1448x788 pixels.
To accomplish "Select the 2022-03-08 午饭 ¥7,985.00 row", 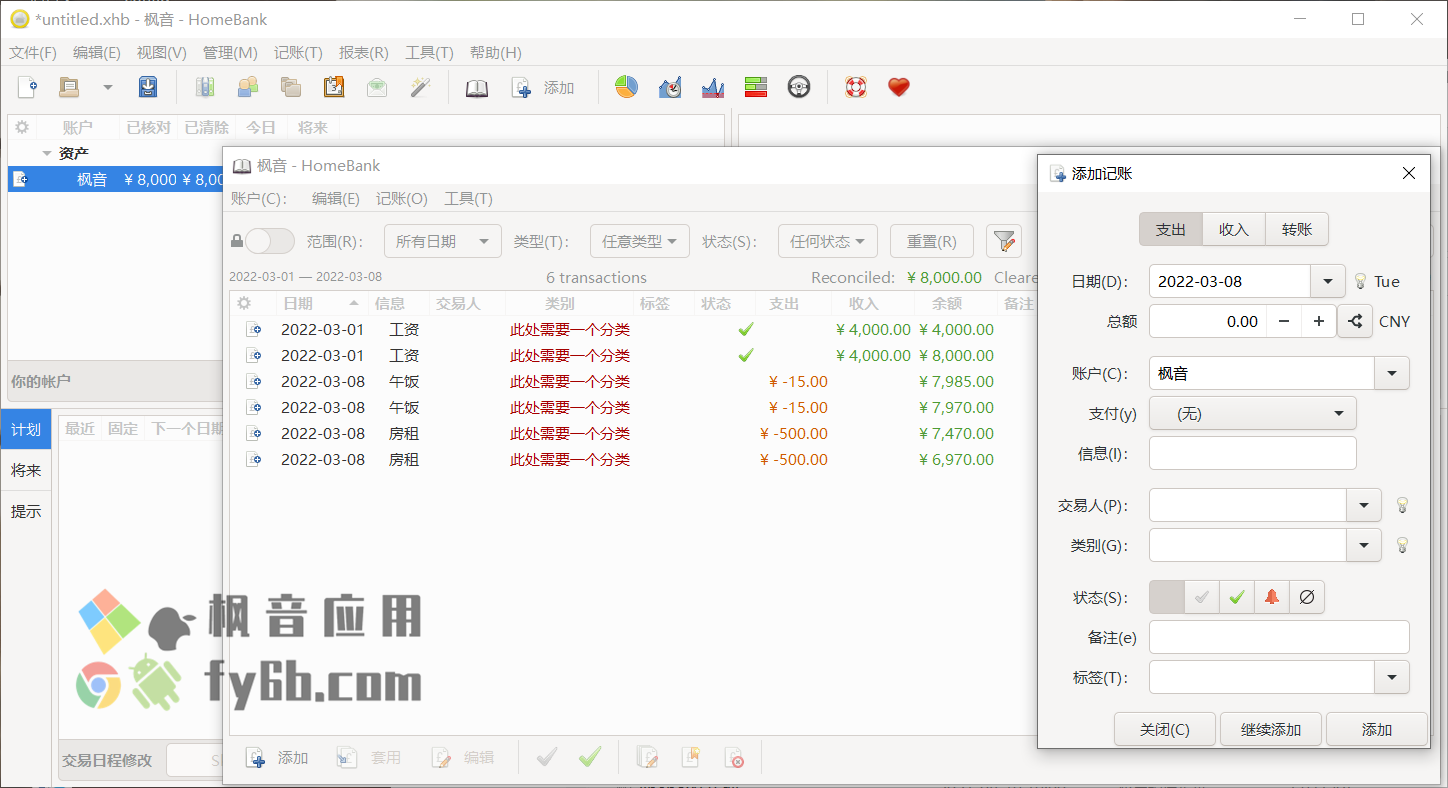I will click(632, 381).
